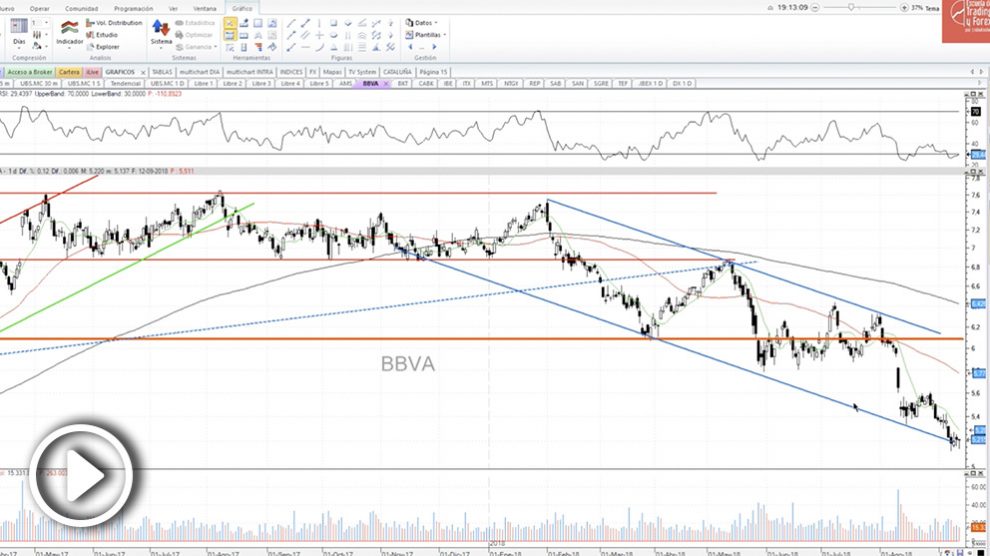Click the Optimizar system option
Screen dimensions: 990x556
(x=194, y=35)
